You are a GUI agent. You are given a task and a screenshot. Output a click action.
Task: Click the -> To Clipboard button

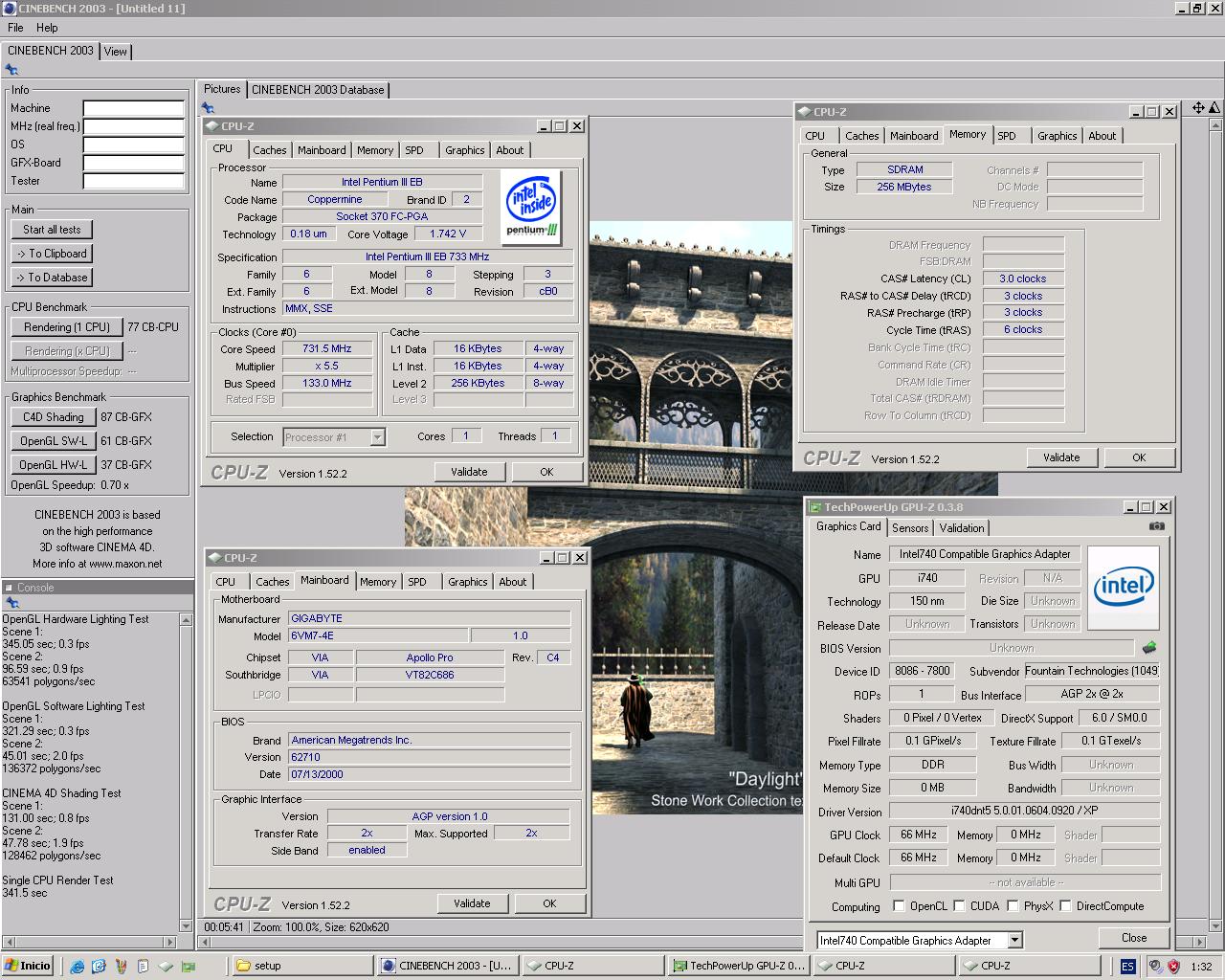coord(52,254)
